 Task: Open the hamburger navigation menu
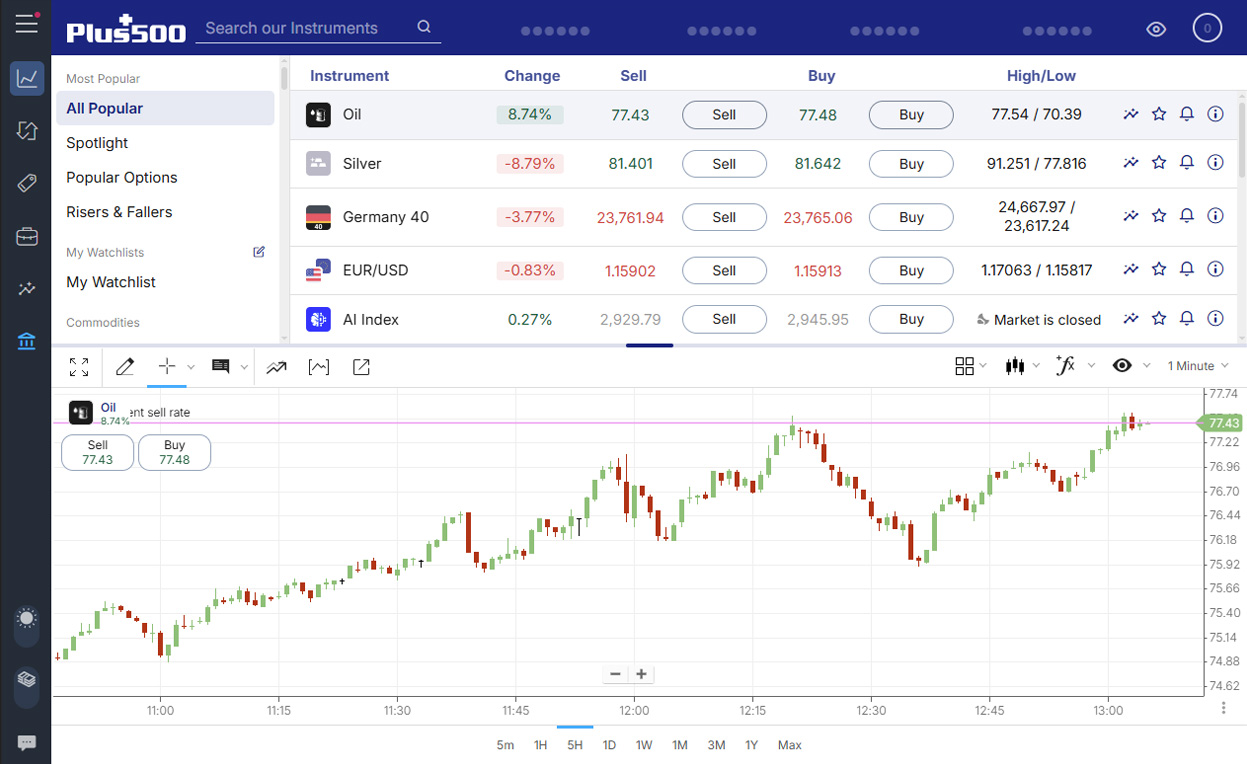coord(27,25)
